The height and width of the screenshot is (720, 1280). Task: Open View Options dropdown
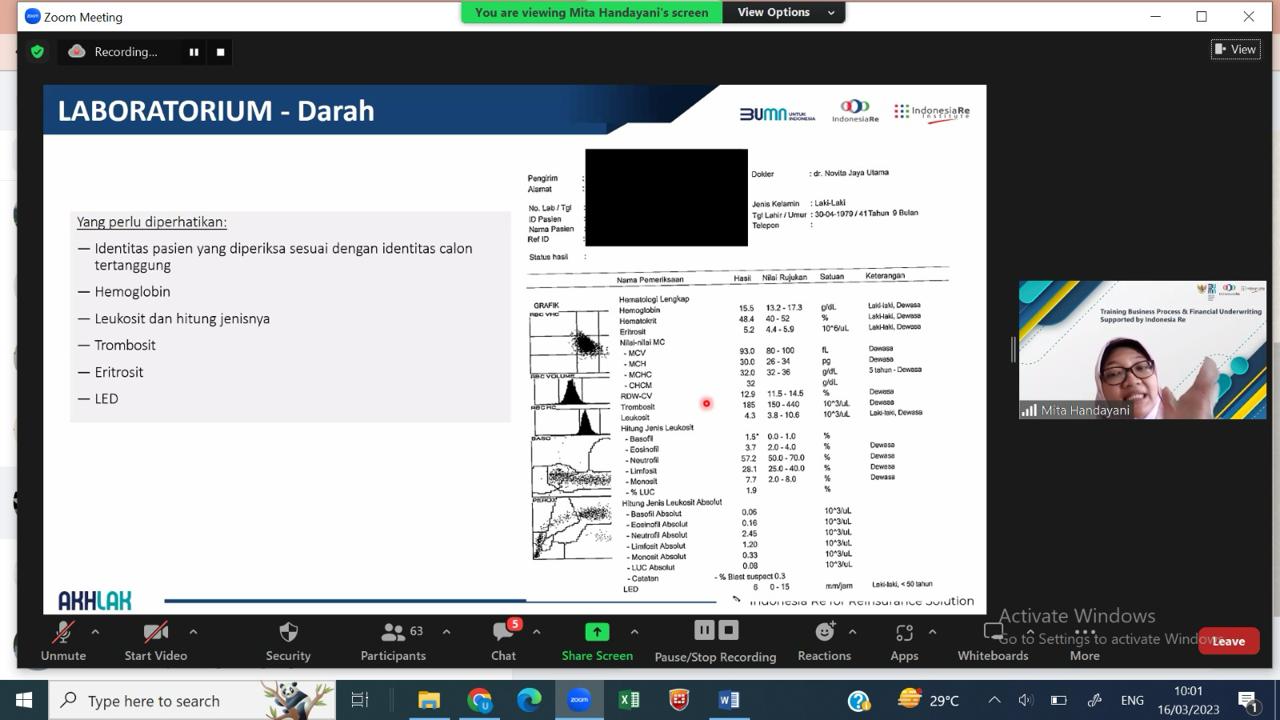point(786,12)
